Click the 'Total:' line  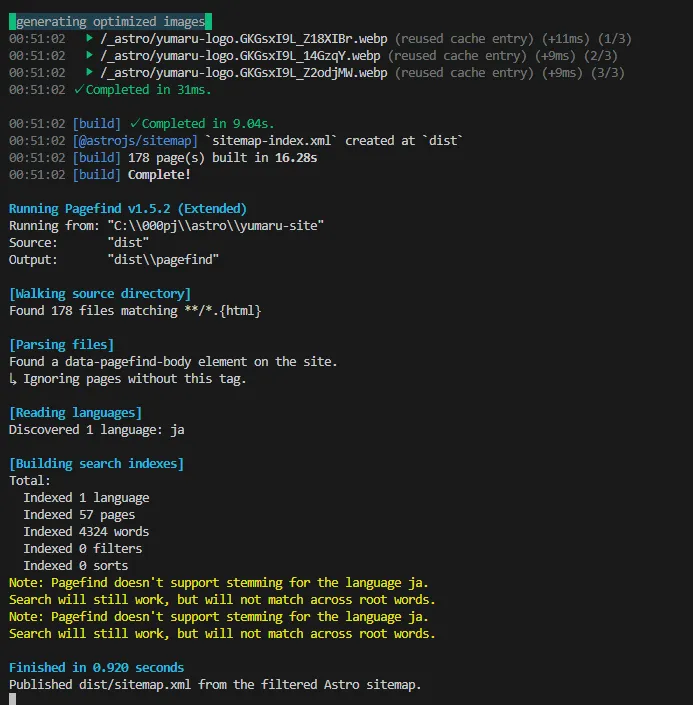pos(30,481)
